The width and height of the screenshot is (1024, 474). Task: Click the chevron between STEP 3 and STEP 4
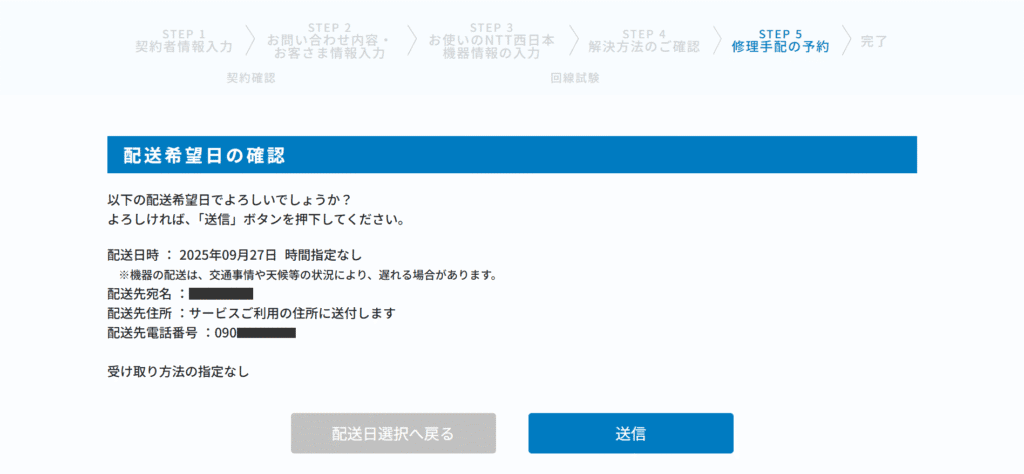[575, 41]
